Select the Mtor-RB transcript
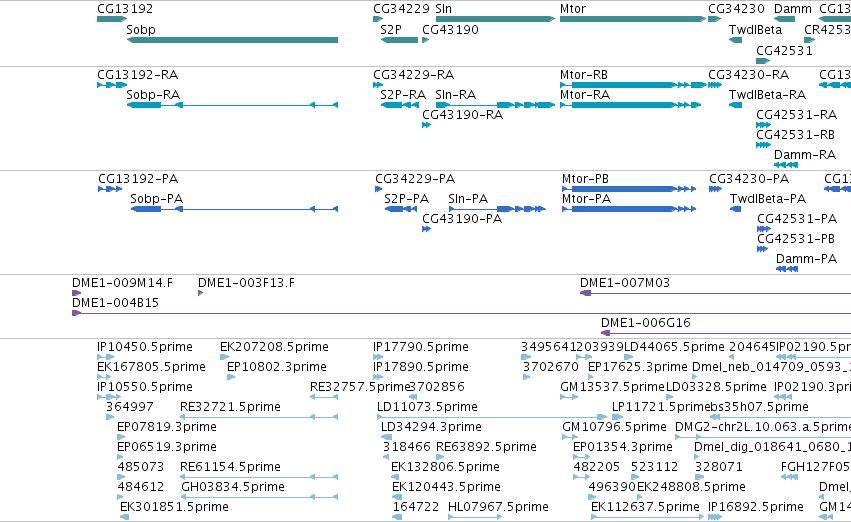Viewport: 851px width, 522px height. tap(633, 85)
